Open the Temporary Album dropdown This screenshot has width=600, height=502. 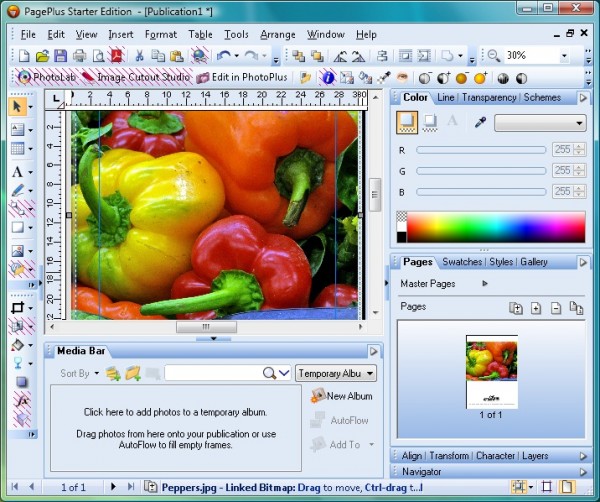click(x=336, y=373)
